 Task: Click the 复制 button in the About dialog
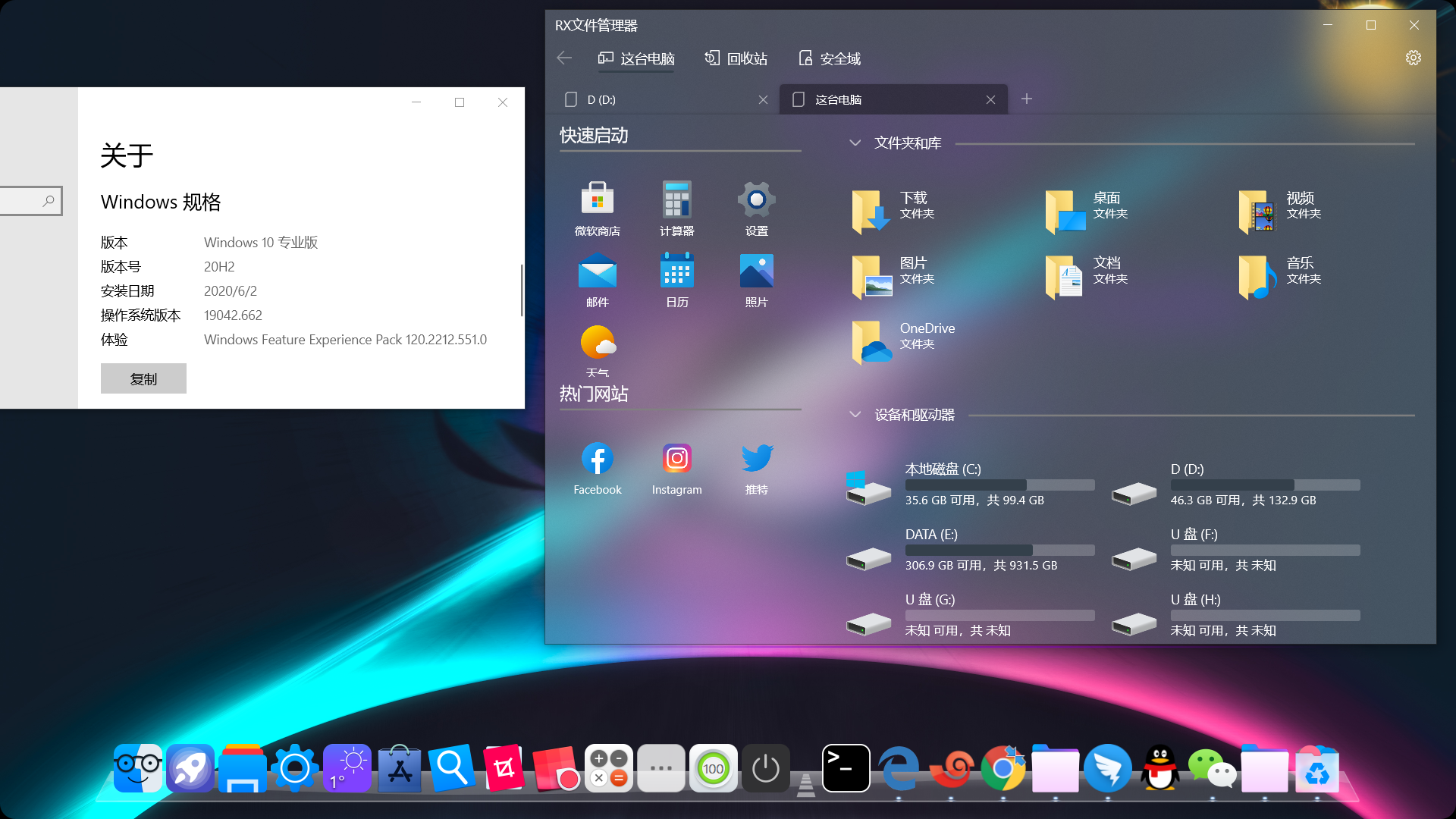[x=143, y=378]
